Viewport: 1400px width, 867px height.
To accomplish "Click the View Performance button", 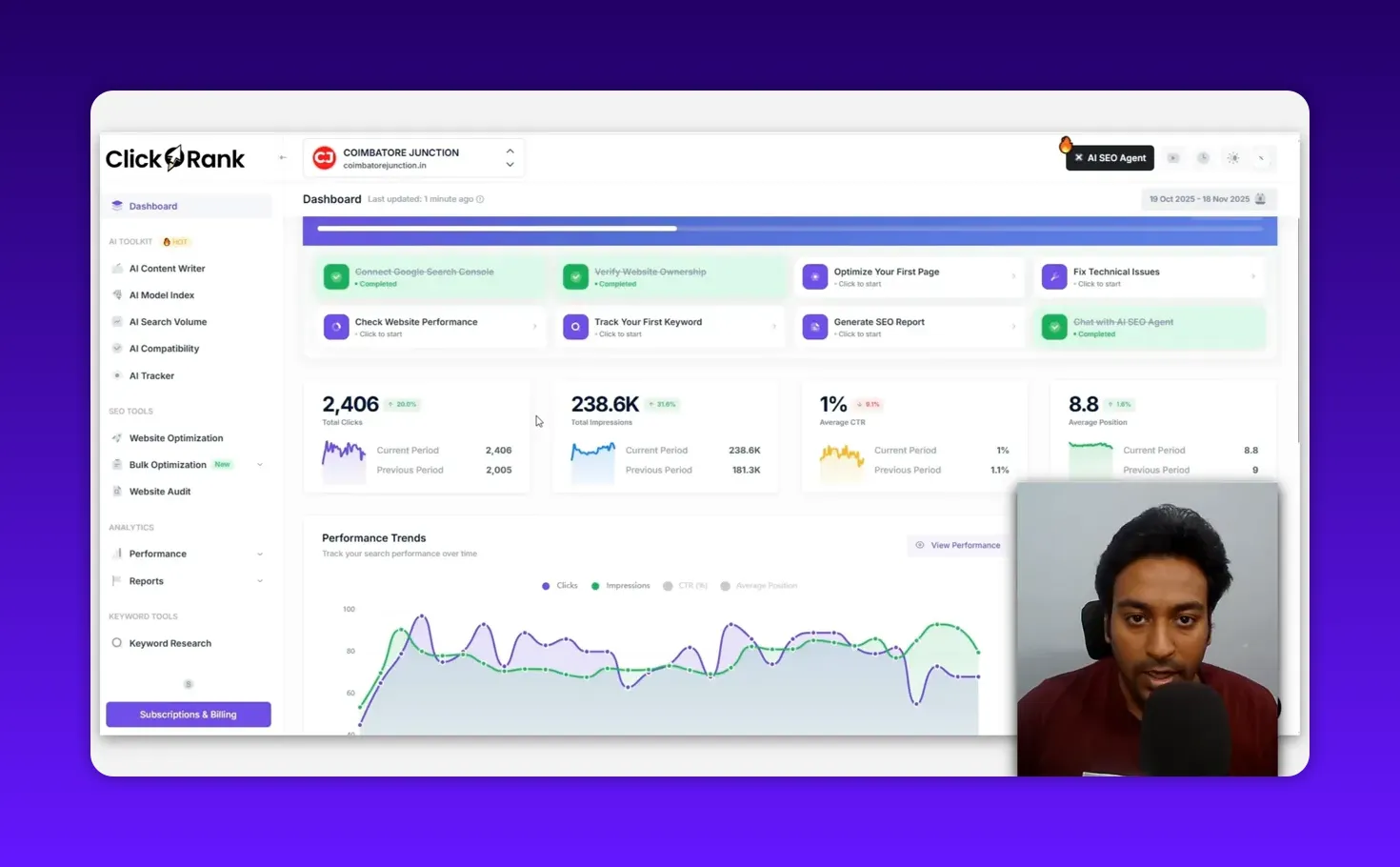I will (x=958, y=545).
